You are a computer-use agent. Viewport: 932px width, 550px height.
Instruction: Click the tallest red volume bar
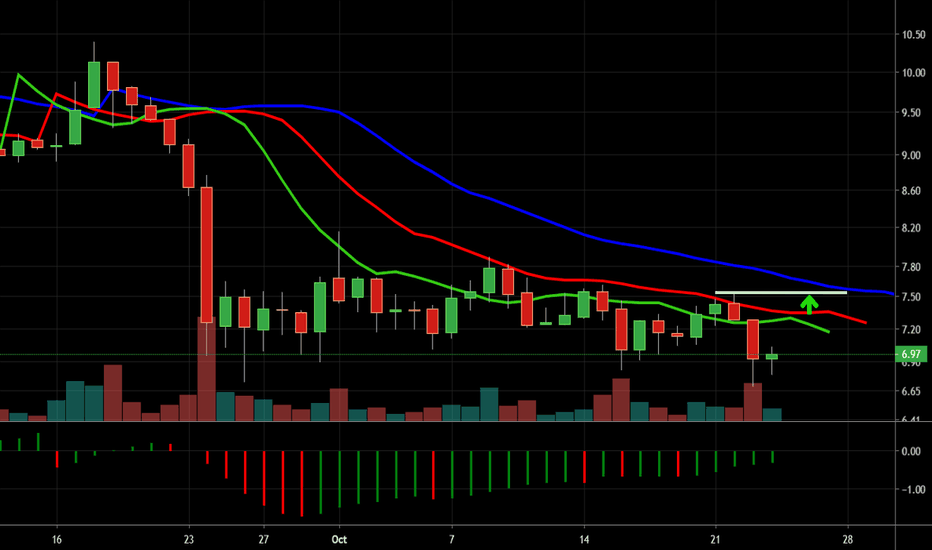coord(206,369)
